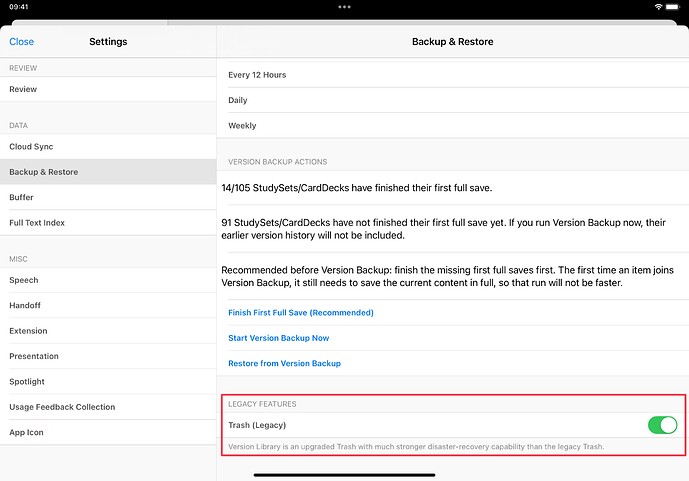Screen dimensions: 689x481
Task: Tap Start Version Backup Now
Action: [x=279, y=338]
